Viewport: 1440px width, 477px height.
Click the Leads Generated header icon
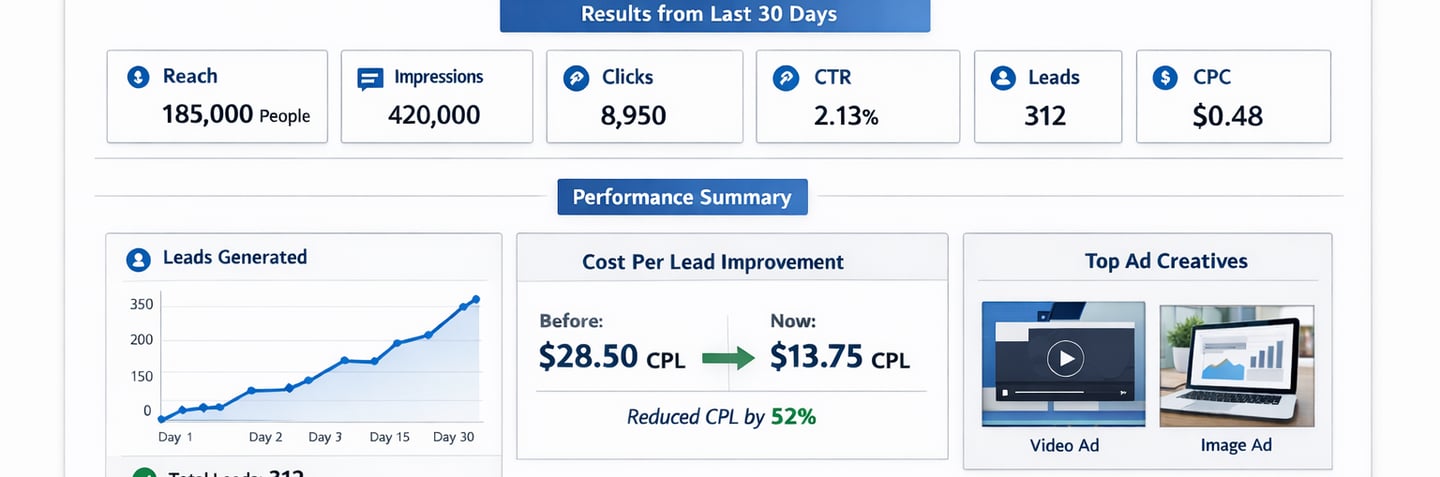[138, 259]
